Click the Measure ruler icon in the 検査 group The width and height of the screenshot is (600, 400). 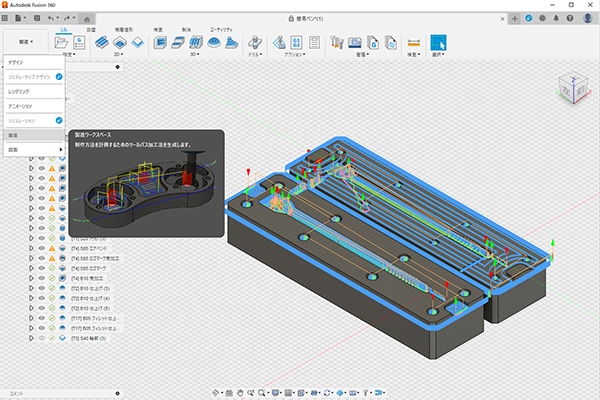tap(414, 43)
